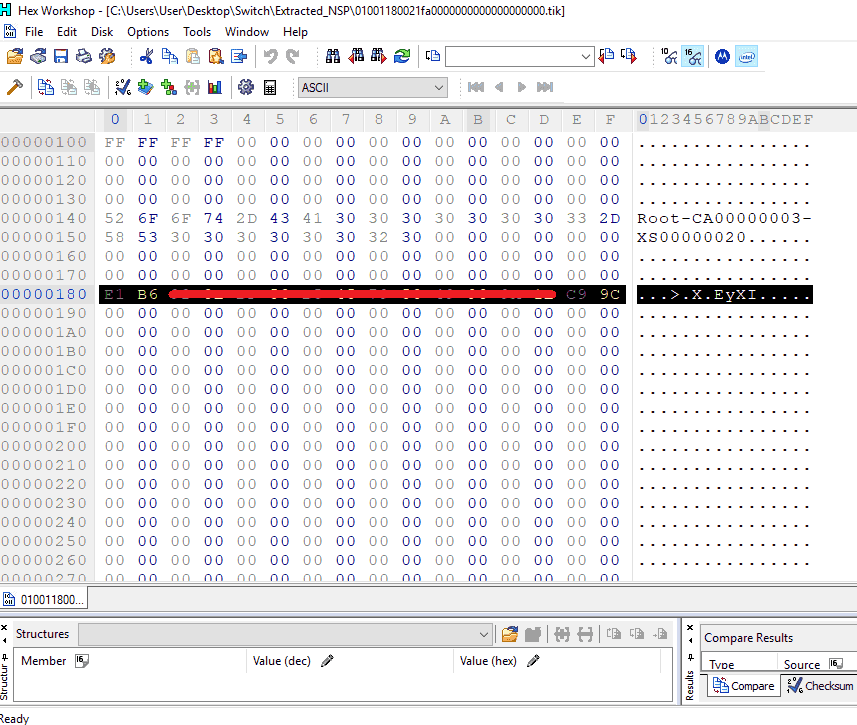Open settings gear icon in toolbar

pos(246,87)
